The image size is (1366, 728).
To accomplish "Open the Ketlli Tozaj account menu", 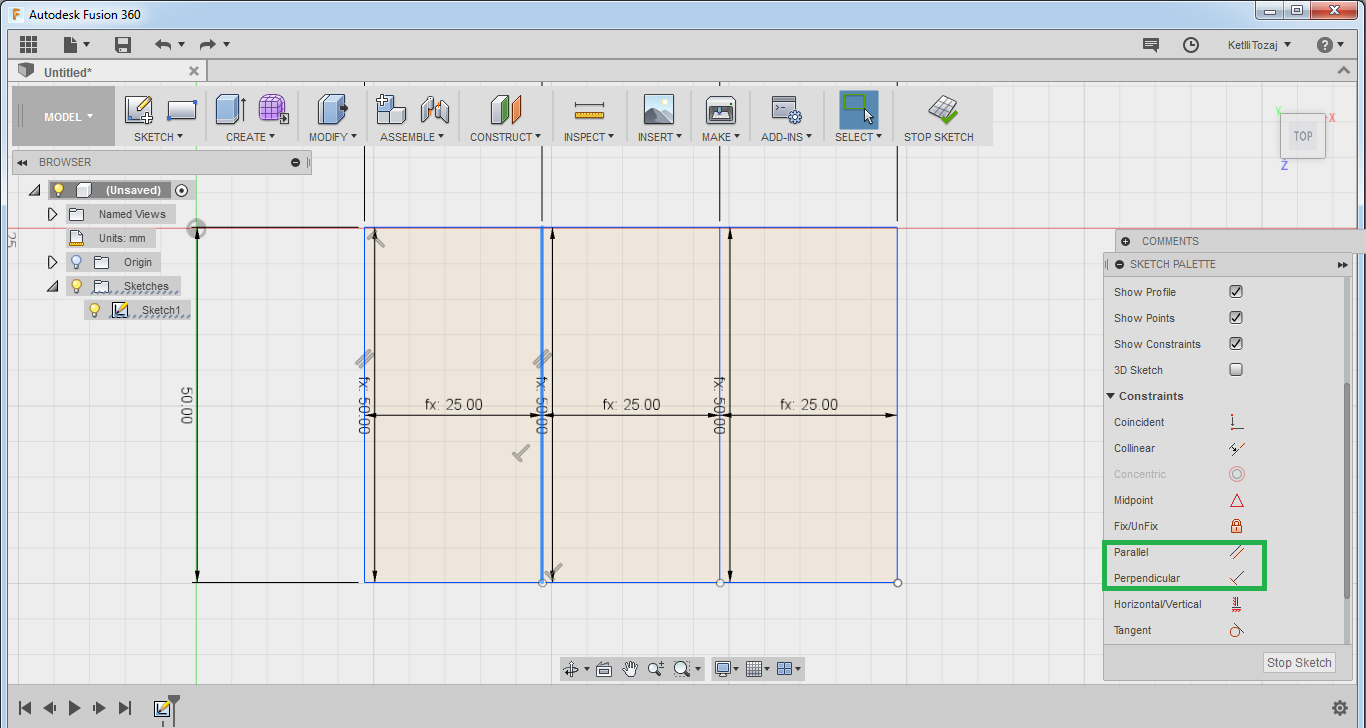I will coord(1259,44).
